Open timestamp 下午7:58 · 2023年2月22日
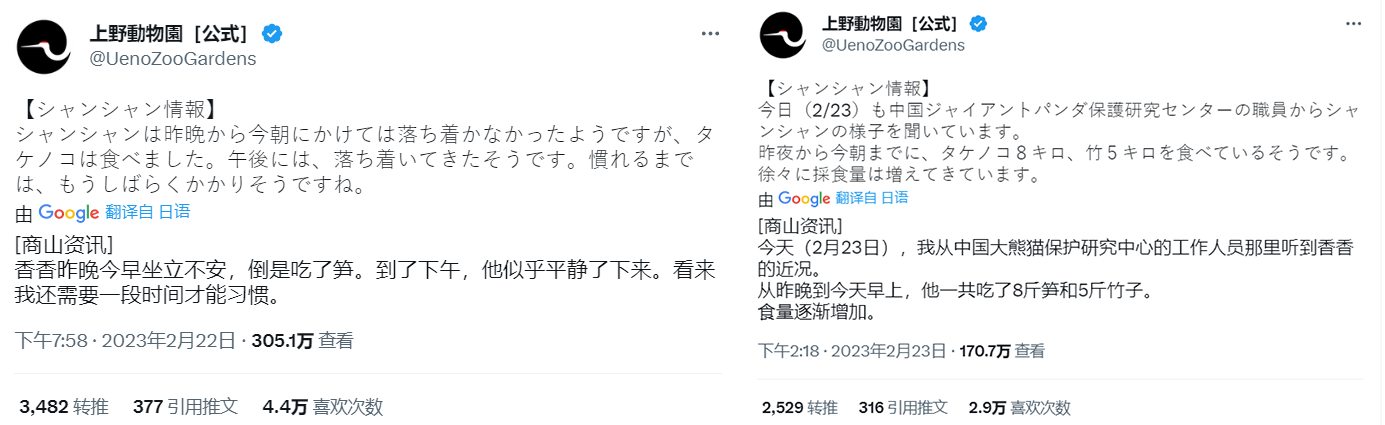This screenshot has width=1385, height=425. tap(127, 340)
